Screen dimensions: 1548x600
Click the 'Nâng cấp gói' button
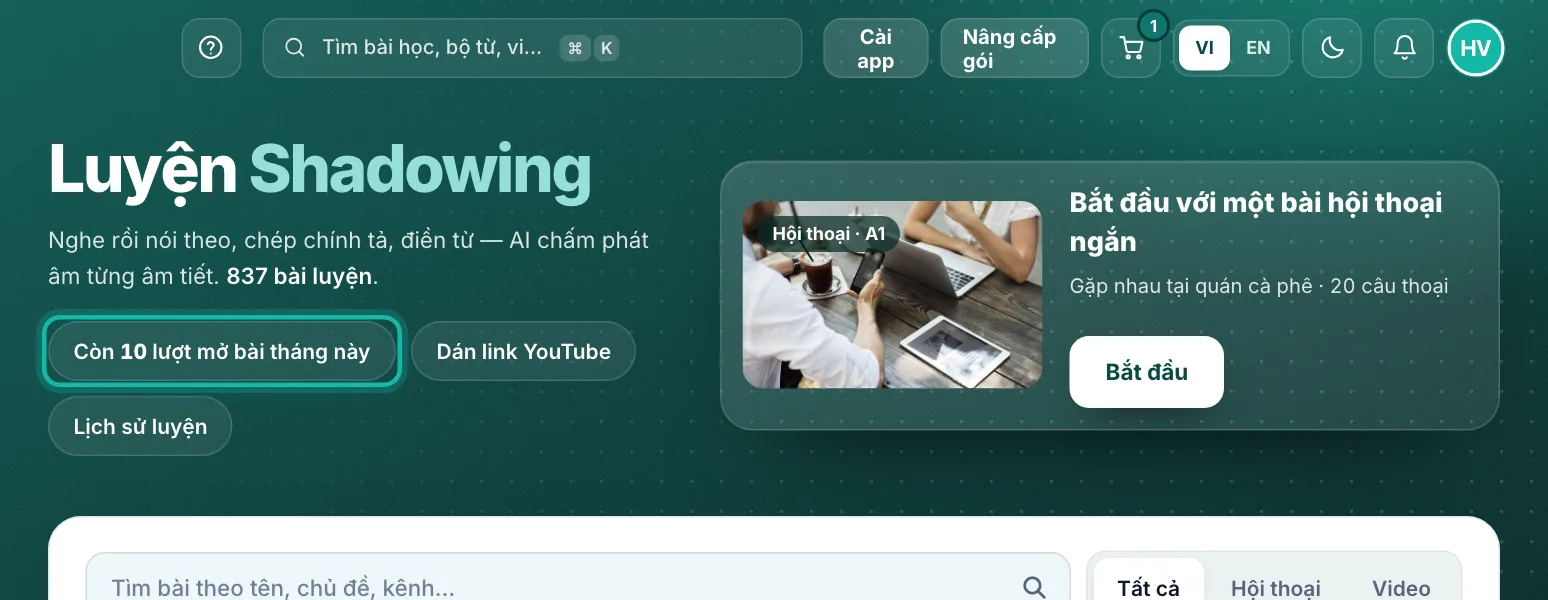[x=1014, y=48]
